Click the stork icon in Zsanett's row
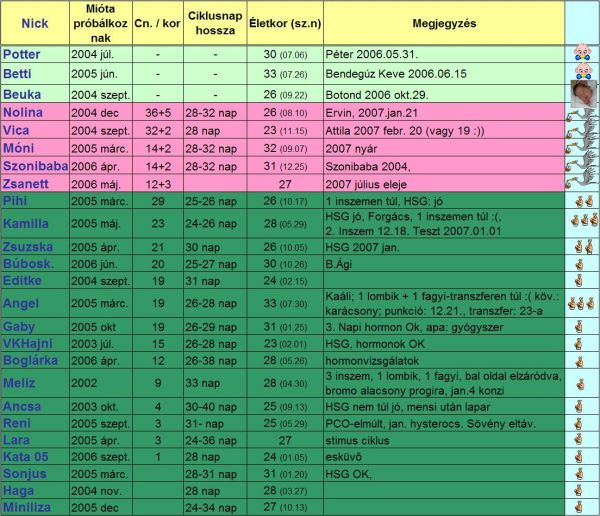The height and width of the screenshot is (516, 600). click(580, 183)
